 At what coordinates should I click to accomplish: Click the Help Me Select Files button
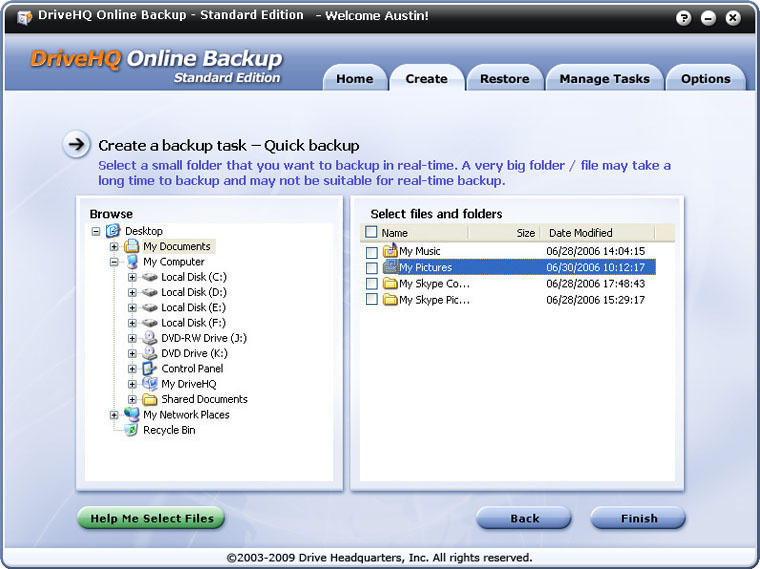tap(152, 518)
